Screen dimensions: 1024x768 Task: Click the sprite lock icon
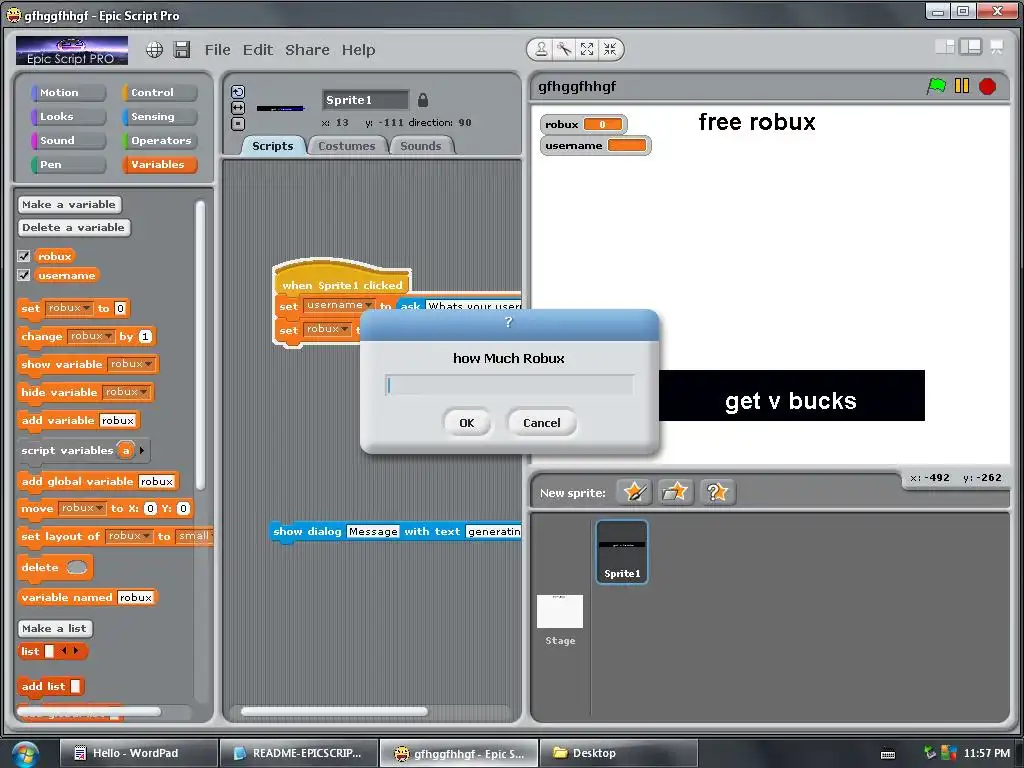pyautogui.click(x=423, y=100)
